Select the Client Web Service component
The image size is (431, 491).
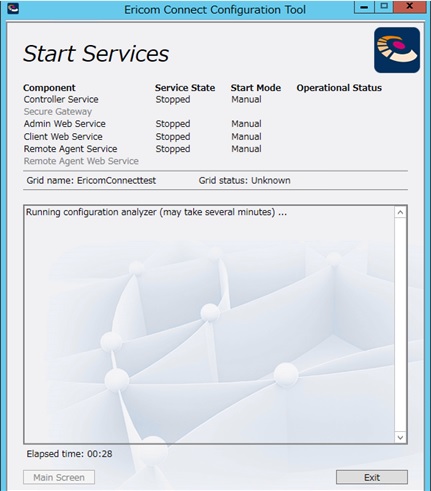(63, 136)
